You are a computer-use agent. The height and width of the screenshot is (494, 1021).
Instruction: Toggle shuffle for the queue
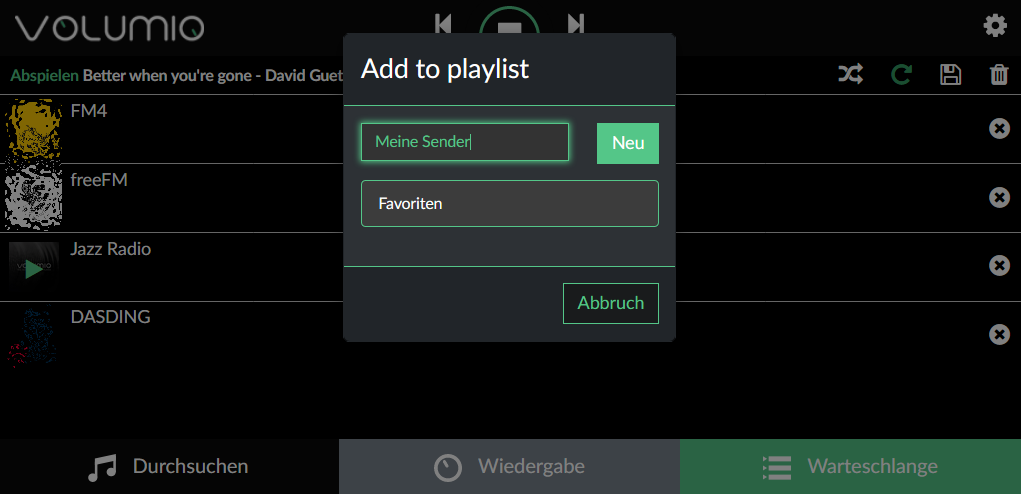pos(851,75)
